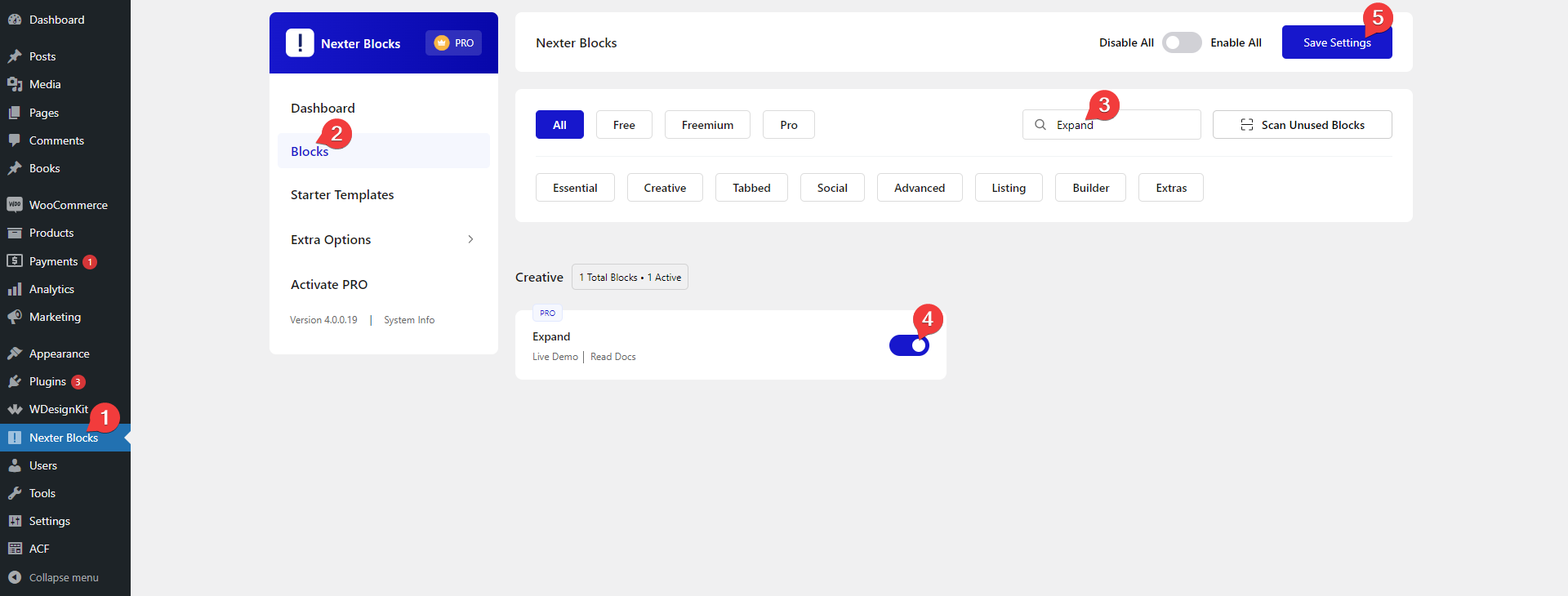
Task: Click the Marketing megaphone icon
Action: (15, 317)
